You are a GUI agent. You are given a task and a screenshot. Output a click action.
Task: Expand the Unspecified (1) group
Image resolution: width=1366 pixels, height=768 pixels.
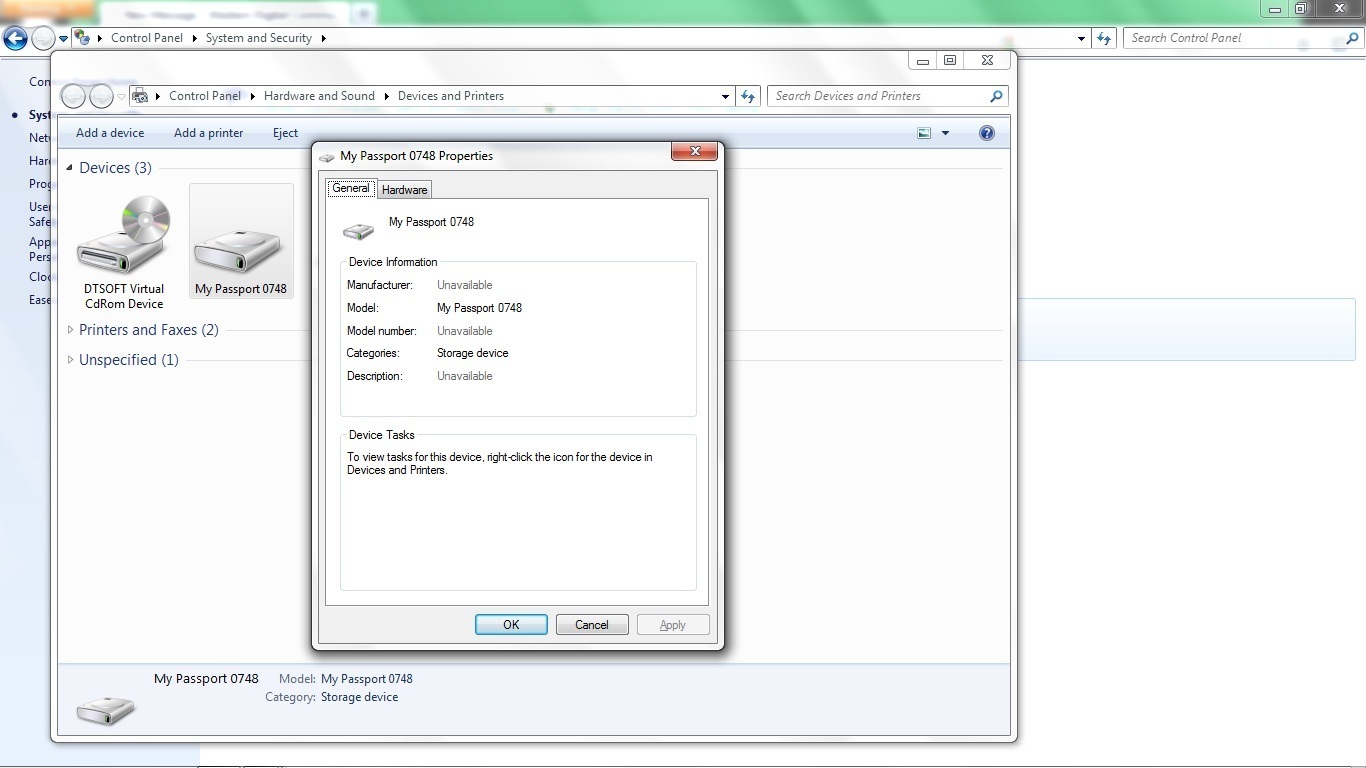click(x=70, y=360)
